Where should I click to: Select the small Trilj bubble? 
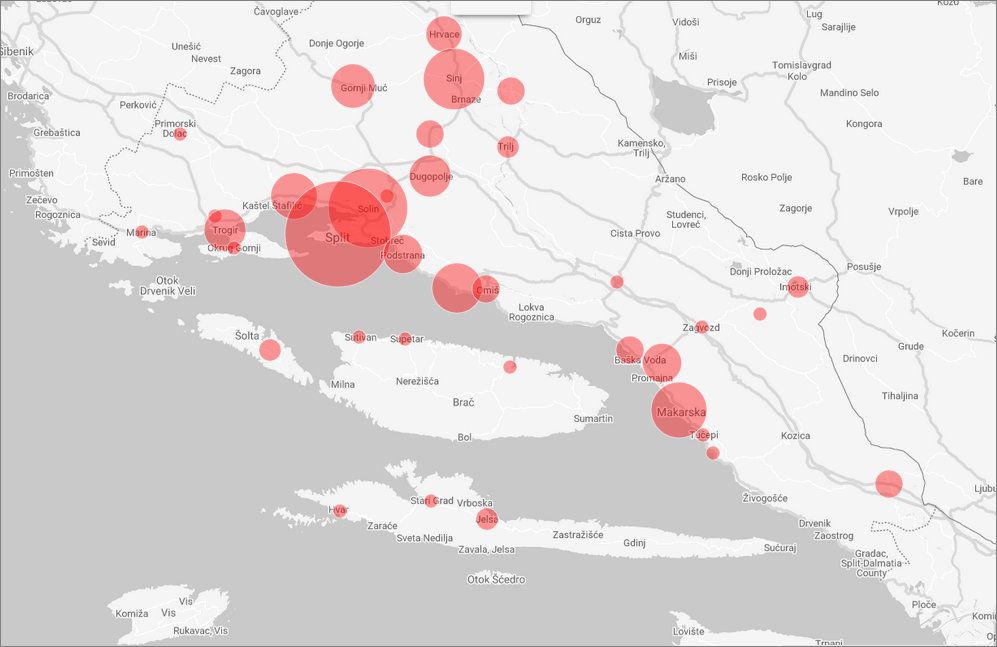click(508, 146)
